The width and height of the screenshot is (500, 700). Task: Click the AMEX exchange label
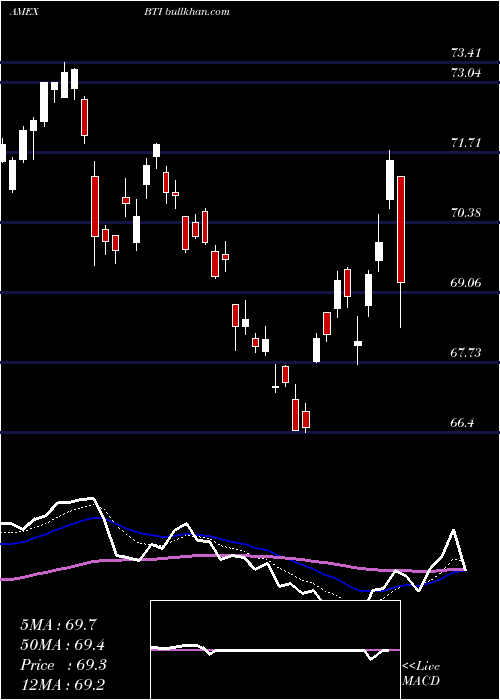pyautogui.click(x=24, y=12)
